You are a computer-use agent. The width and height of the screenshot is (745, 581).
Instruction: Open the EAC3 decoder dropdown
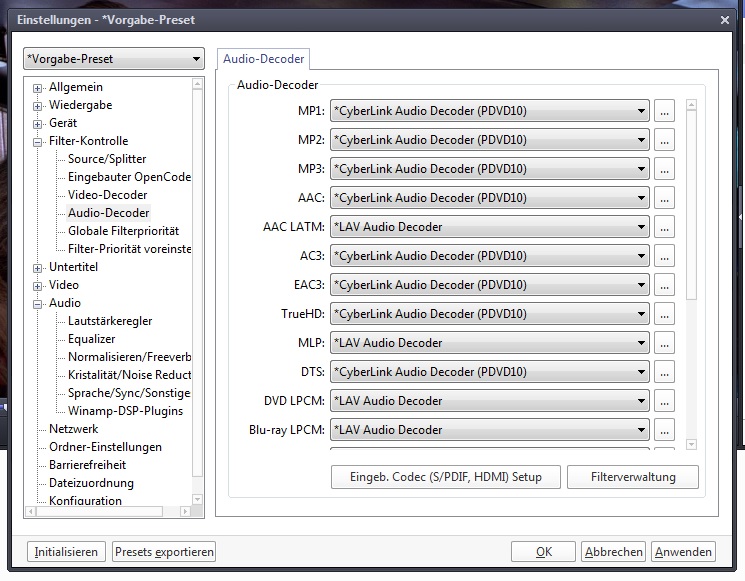point(489,285)
